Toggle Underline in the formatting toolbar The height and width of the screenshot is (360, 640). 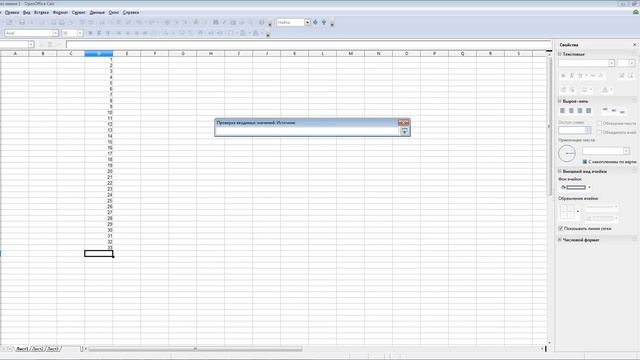[108, 33]
